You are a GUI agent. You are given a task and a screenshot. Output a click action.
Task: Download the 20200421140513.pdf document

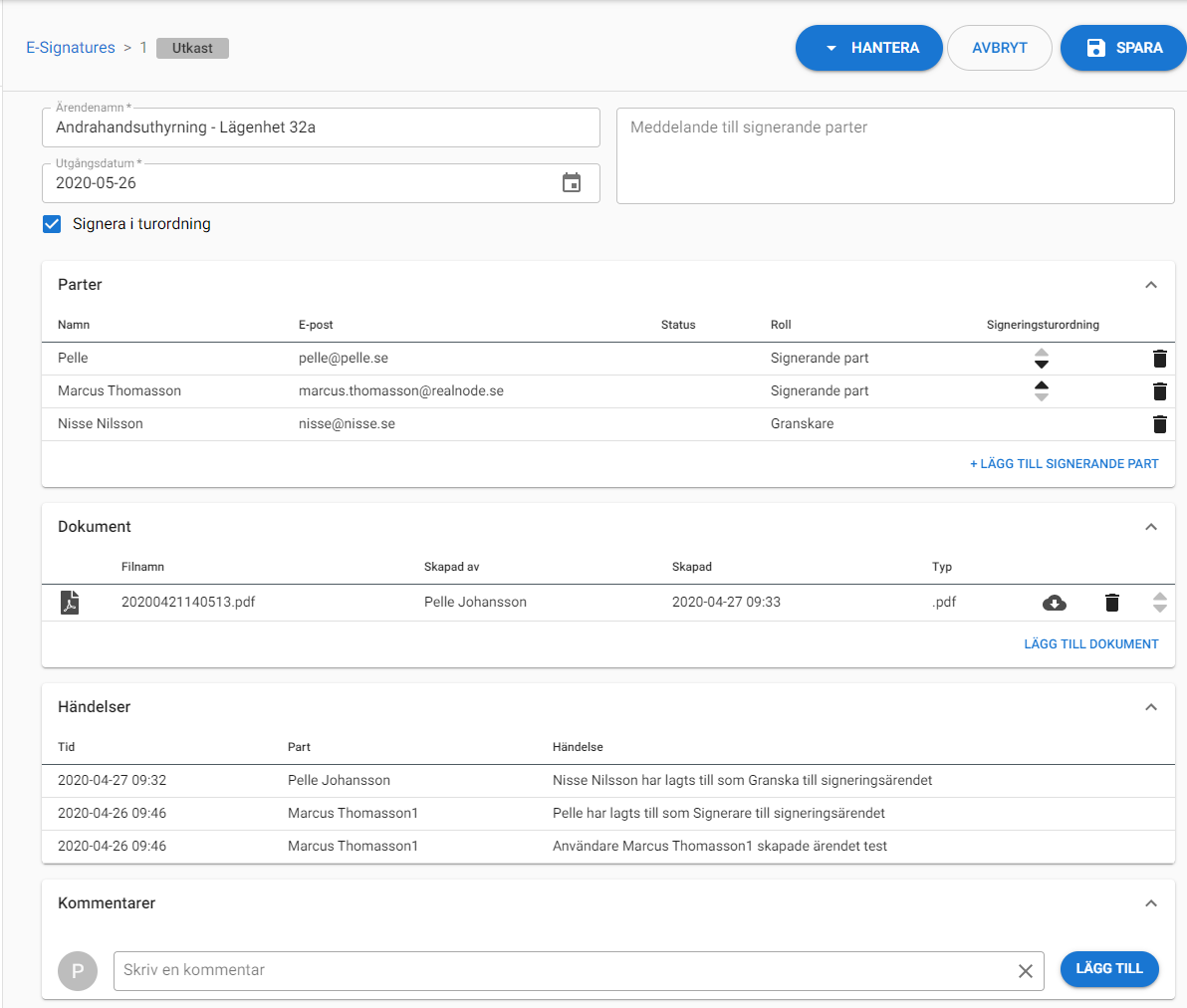(1054, 603)
